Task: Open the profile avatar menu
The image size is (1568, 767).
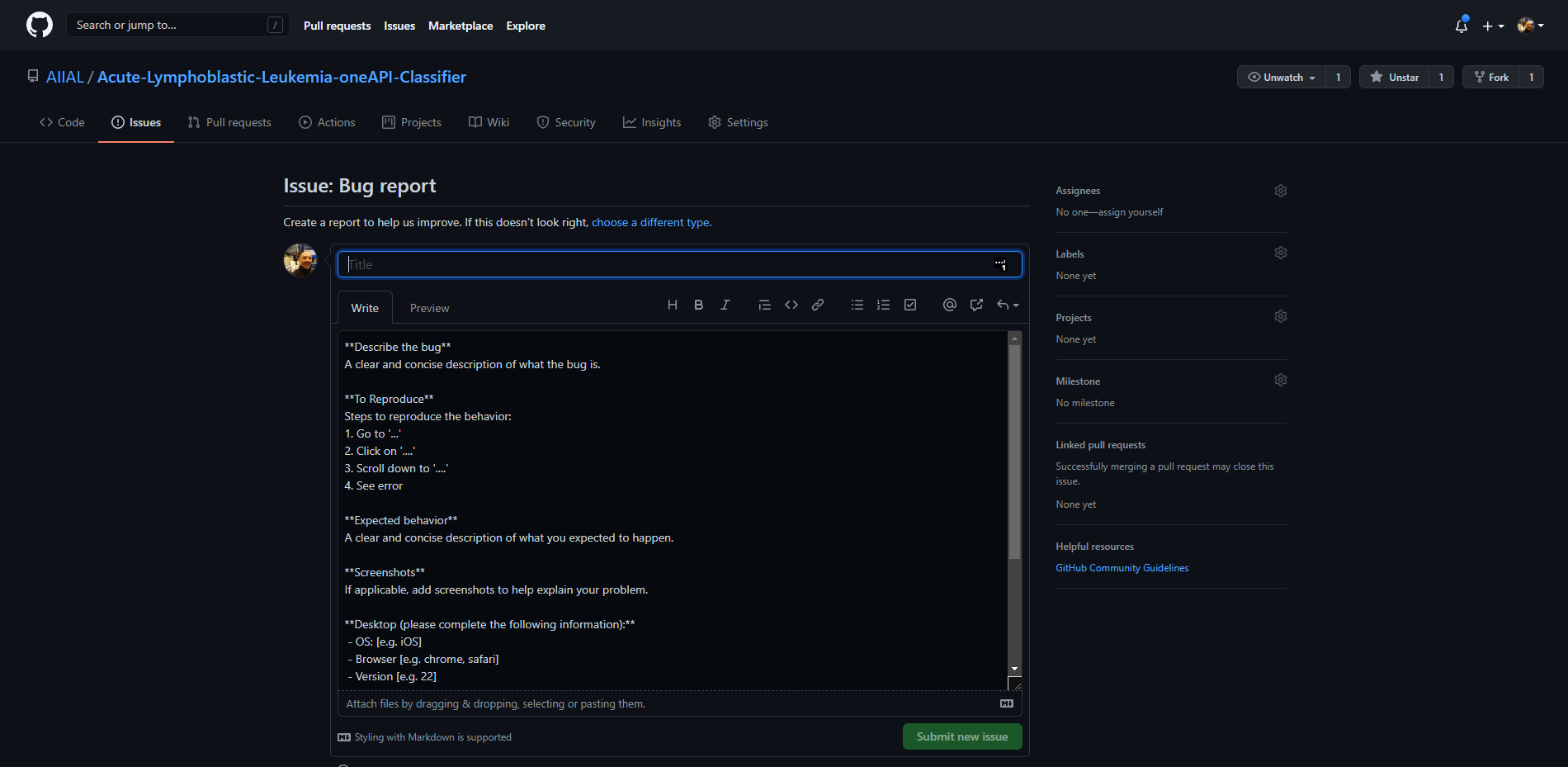Action: [1531, 26]
